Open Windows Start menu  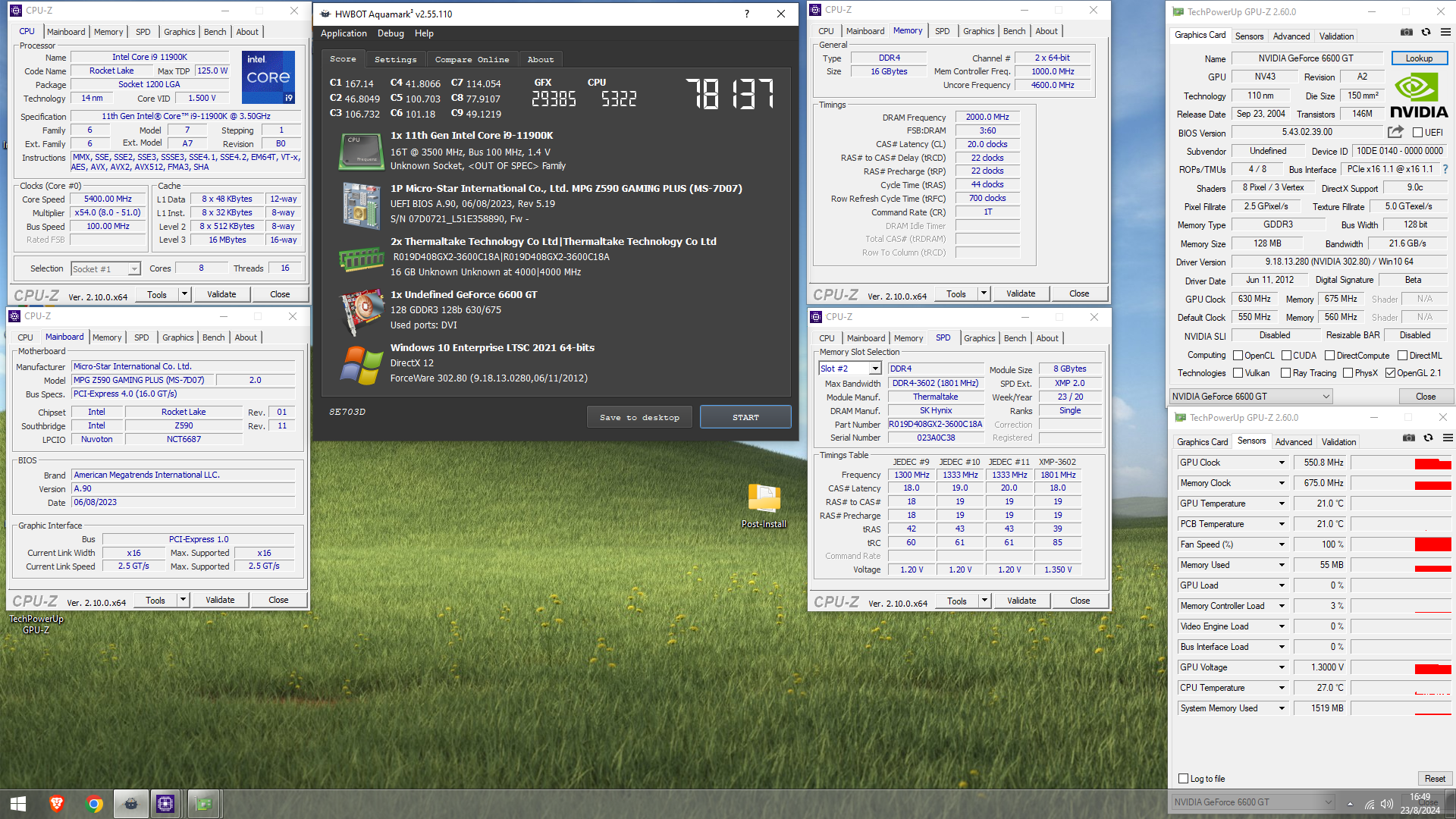point(18,804)
